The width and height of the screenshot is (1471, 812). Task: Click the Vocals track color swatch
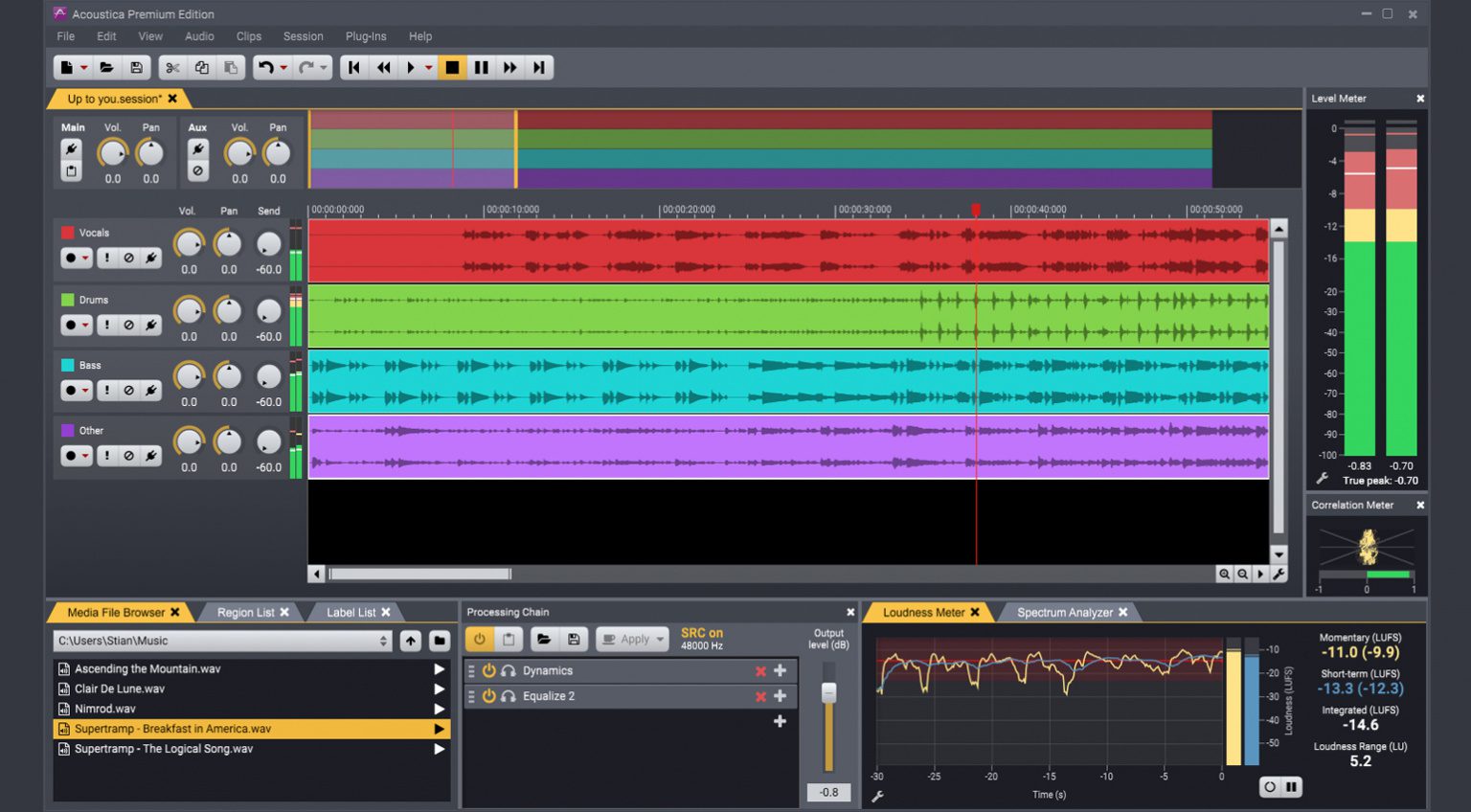click(x=68, y=233)
